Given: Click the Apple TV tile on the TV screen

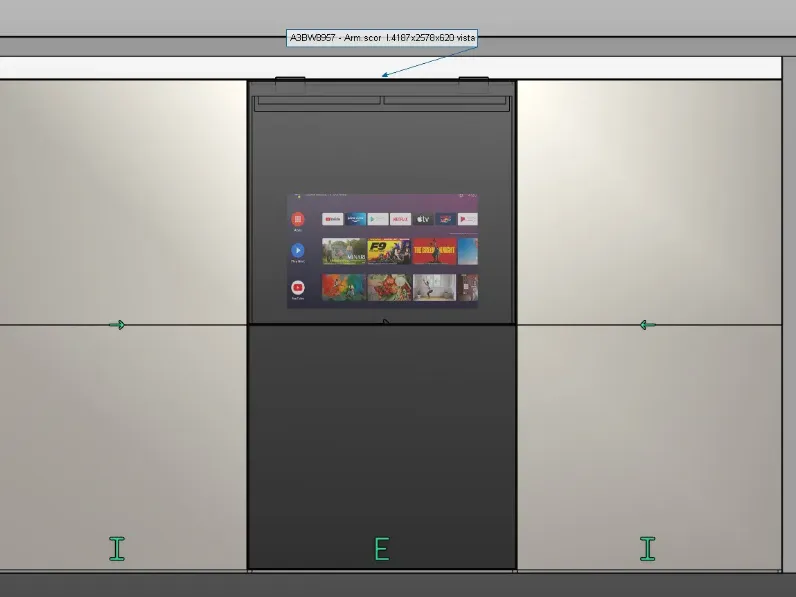Looking at the screenshot, I should point(423,219).
